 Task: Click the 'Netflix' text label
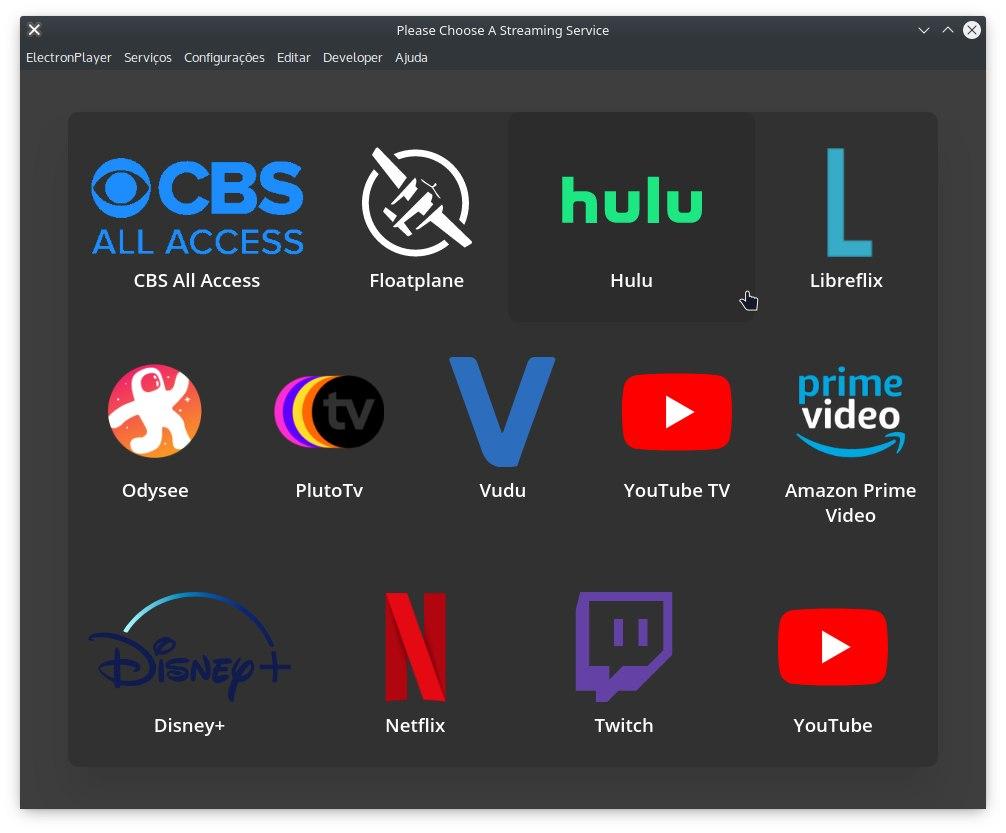[415, 725]
